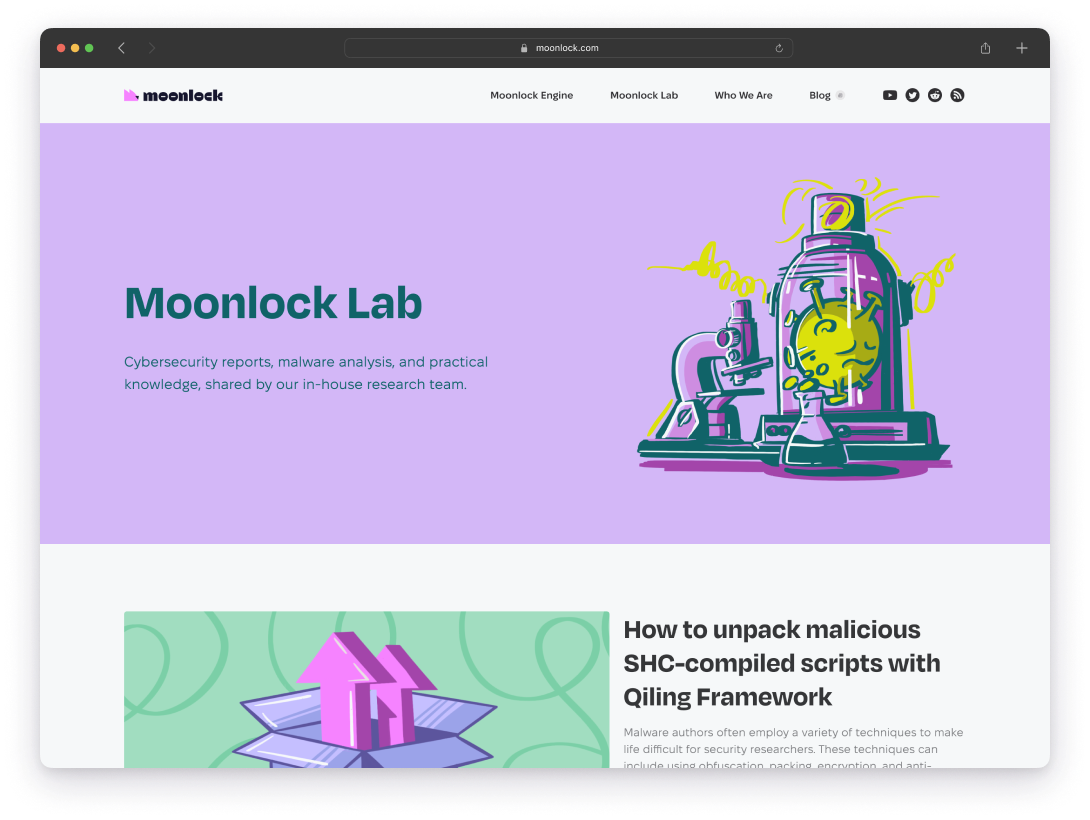Viewport: 1090px width, 820px height.
Task: Select the Who We Are navigation item
Action: [743, 95]
